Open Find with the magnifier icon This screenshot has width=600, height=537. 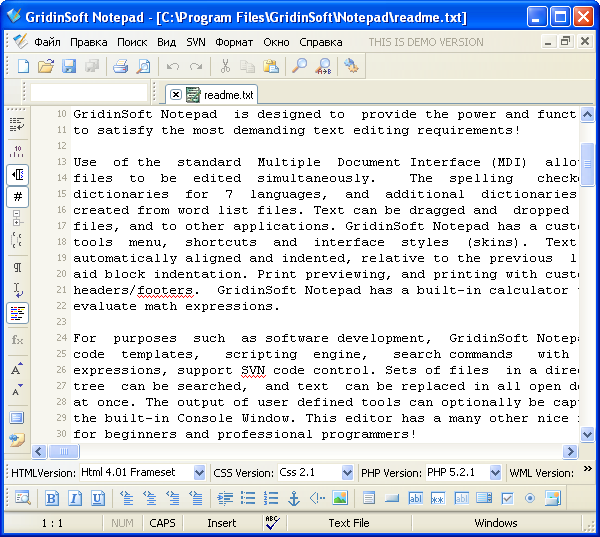299,65
